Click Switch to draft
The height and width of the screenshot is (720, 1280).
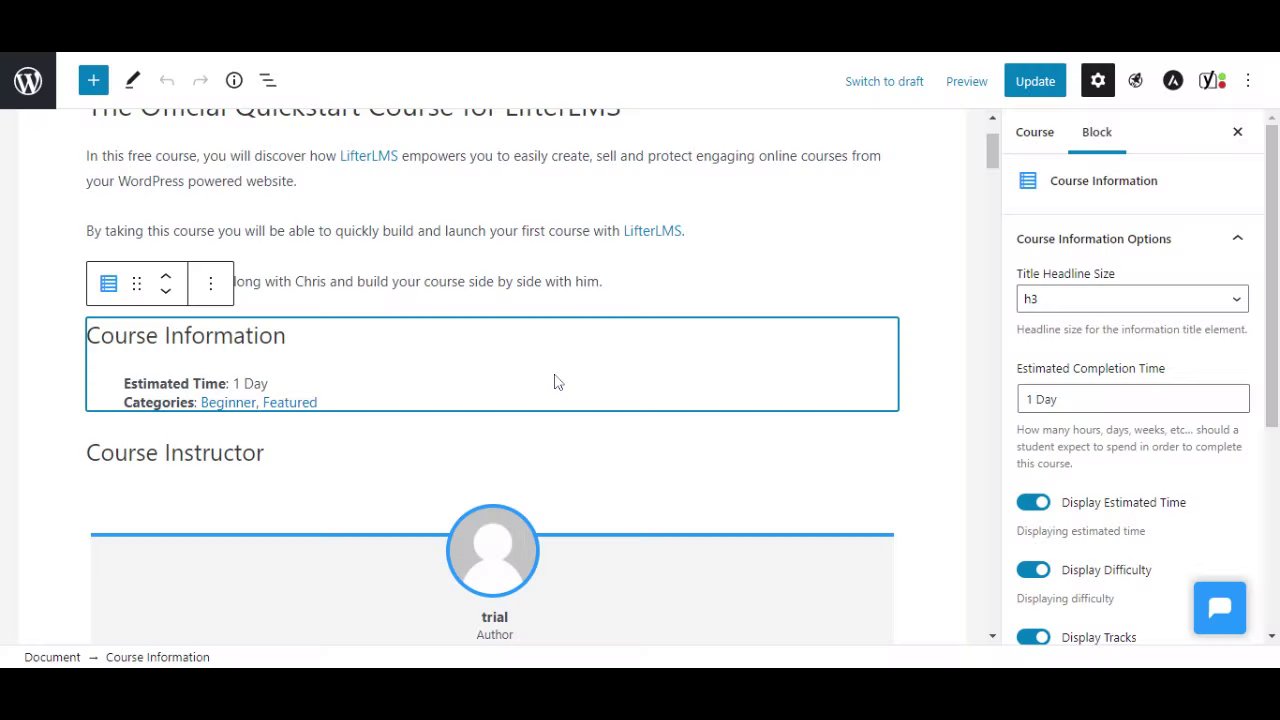click(x=884, y=81)
